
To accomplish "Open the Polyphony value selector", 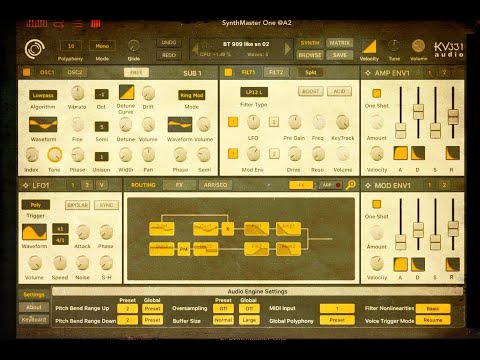I will (71, 46).
